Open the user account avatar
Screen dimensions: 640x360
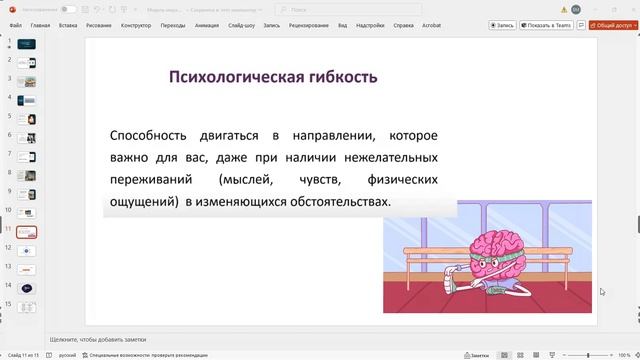[x=576, y=9]
